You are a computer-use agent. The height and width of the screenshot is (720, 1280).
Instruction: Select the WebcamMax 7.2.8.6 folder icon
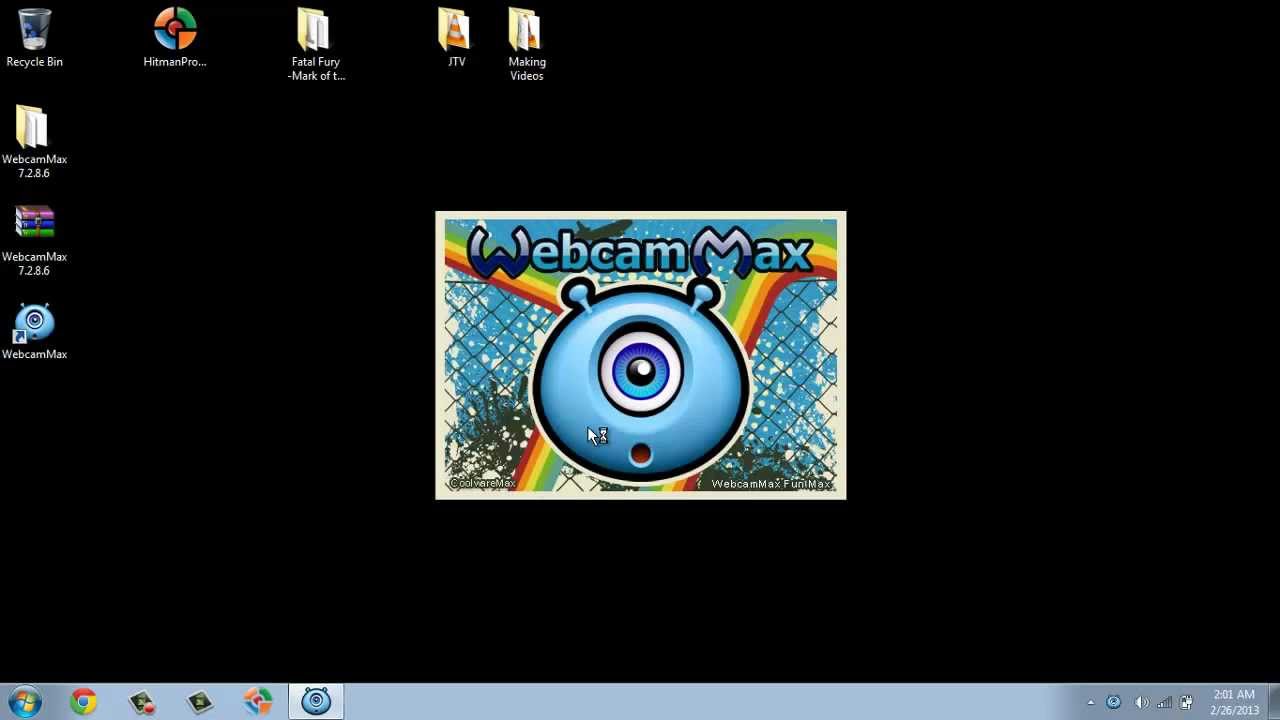pos(34,142)
